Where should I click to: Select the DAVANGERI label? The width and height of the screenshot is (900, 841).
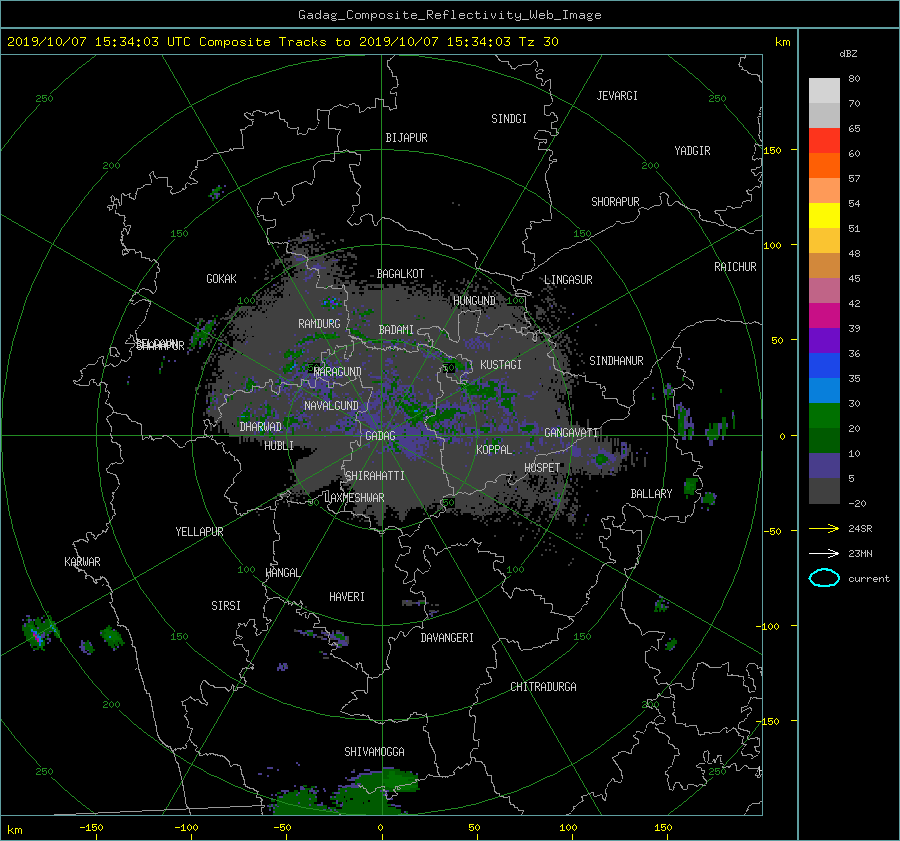pyautogui.click(x=447, y=638)
